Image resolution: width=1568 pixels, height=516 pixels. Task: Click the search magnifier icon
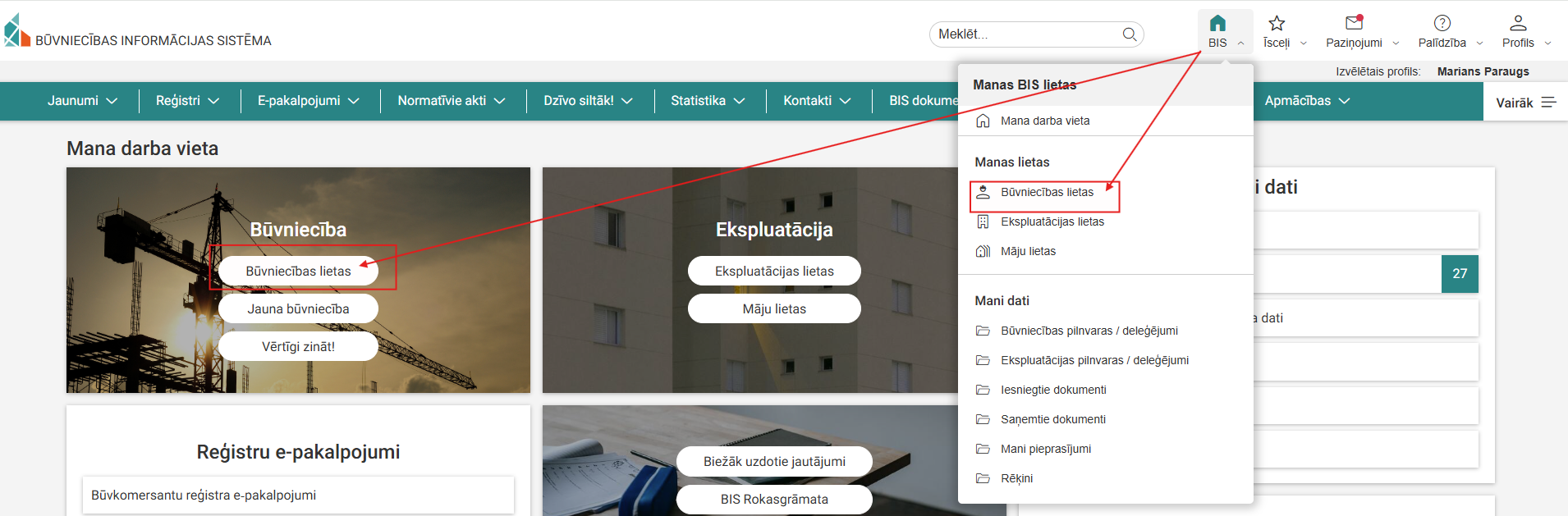(1130, 34)
